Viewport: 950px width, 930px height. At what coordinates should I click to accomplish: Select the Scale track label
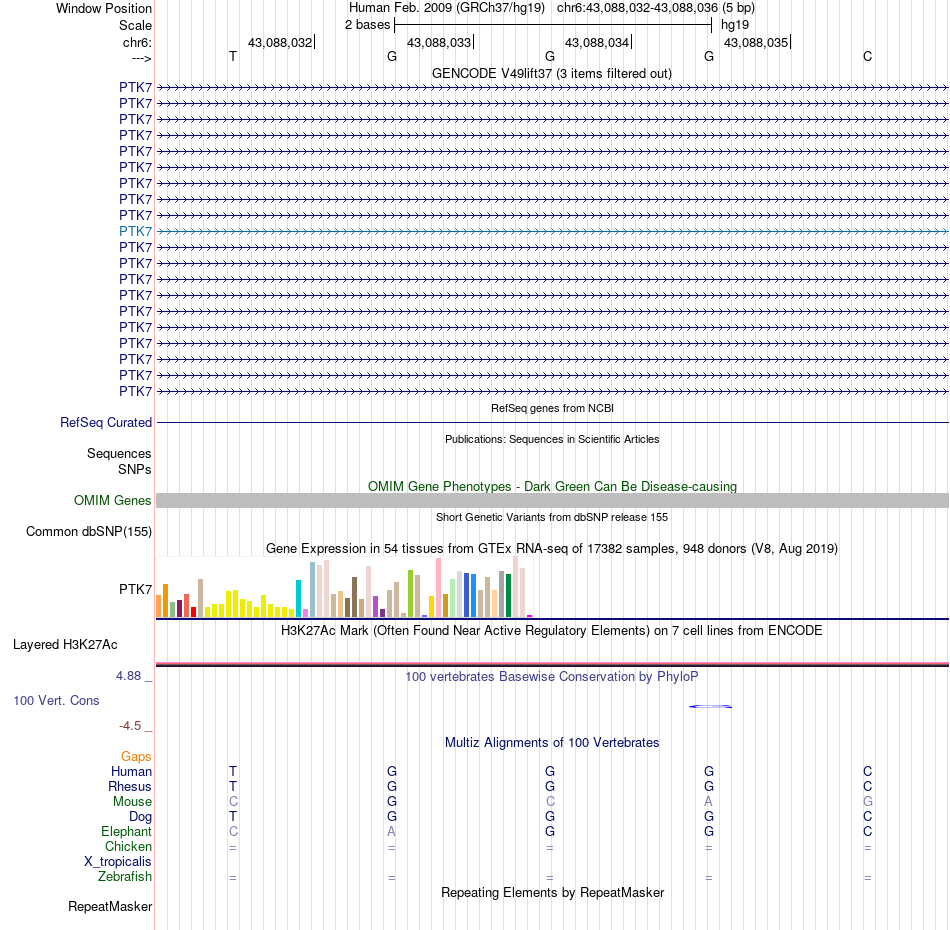[135, 25]
